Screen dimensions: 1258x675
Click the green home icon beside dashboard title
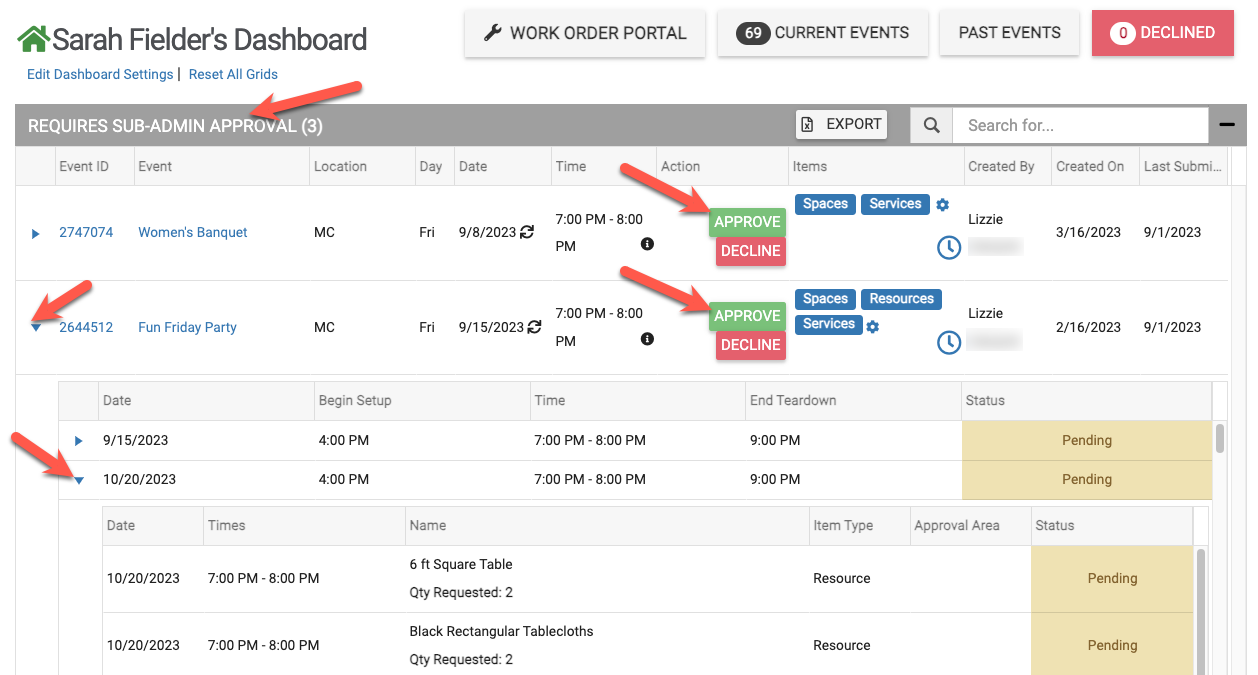33,40
